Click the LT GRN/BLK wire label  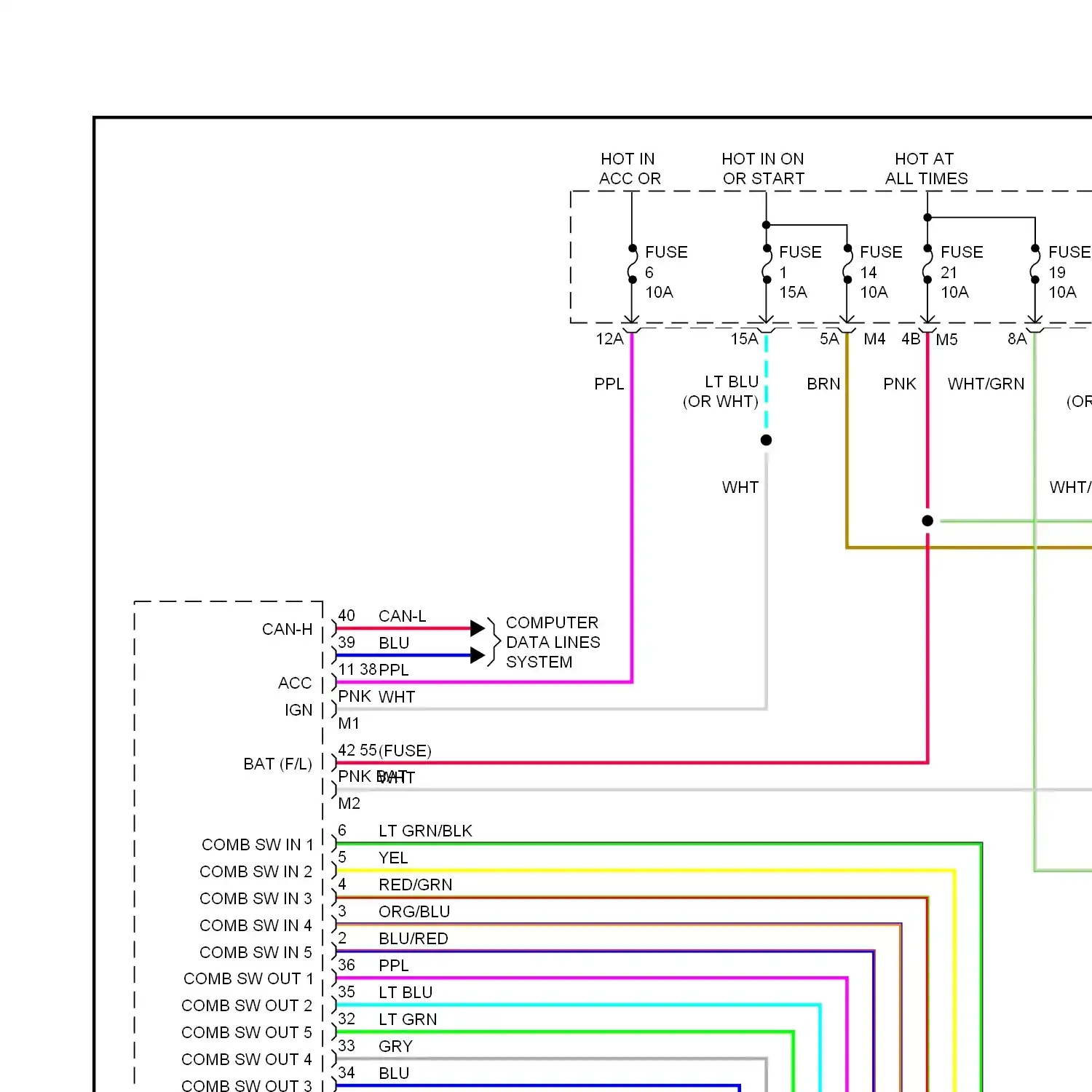click(x=425, y=831)
